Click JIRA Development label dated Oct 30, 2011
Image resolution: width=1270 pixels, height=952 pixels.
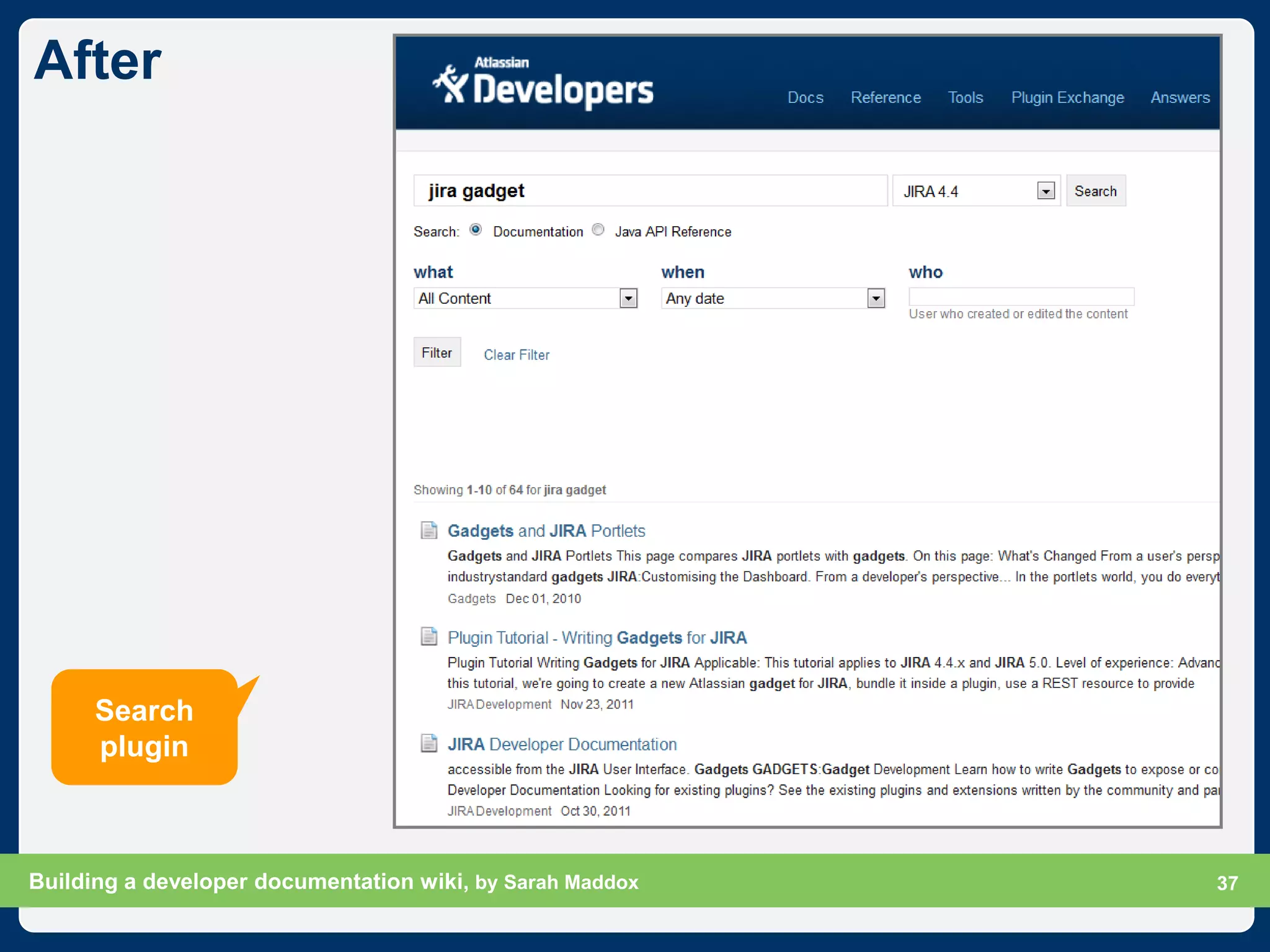[499, 811]
